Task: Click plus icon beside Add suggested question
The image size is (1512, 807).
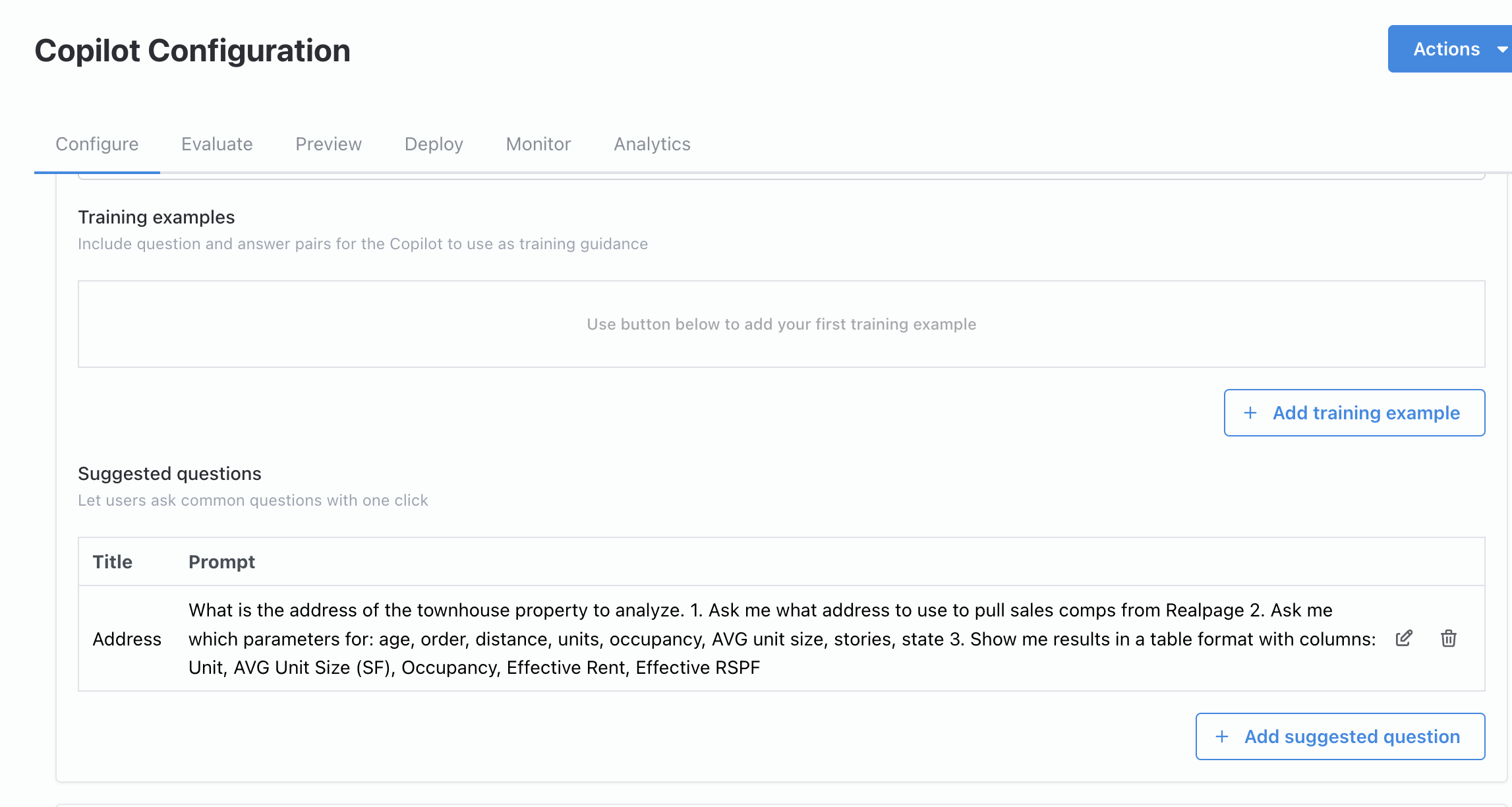Action: point(1221,736)
